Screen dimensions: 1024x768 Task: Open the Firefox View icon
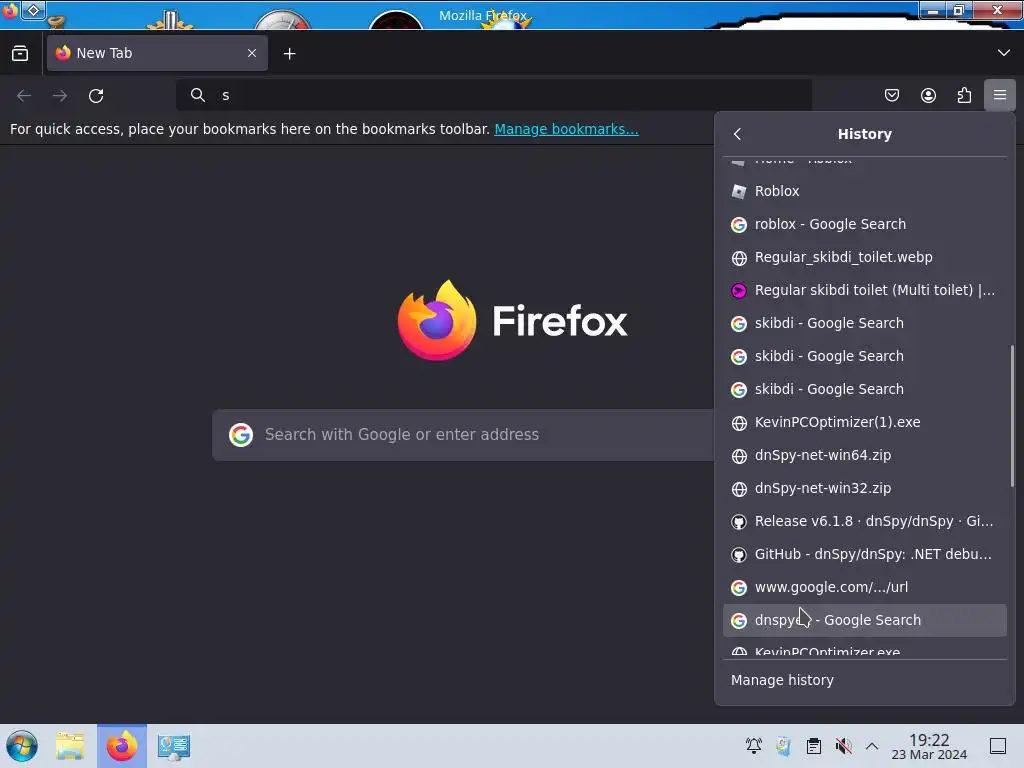pyautogui.click(x=20, y=54)
